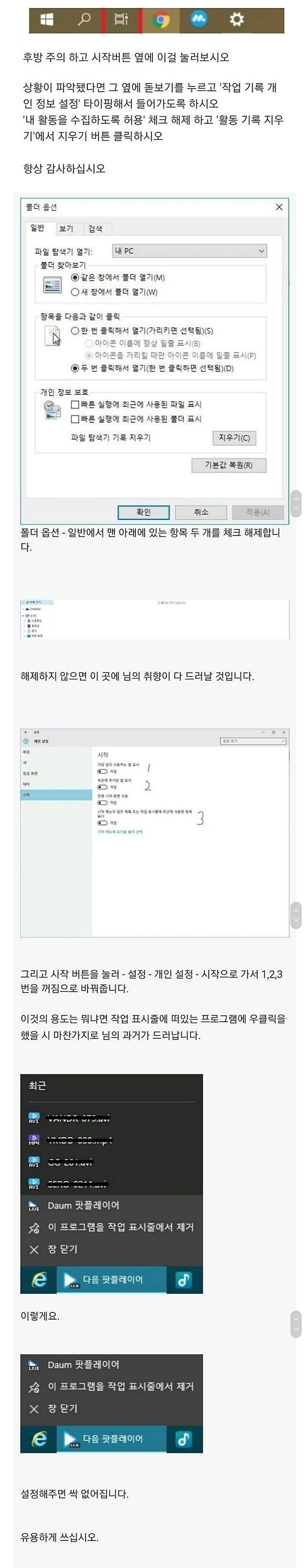Uncheck 빠른 실행에 최근에 사용된 파일 표시
308x1568 pixels.
click(75, 404)
